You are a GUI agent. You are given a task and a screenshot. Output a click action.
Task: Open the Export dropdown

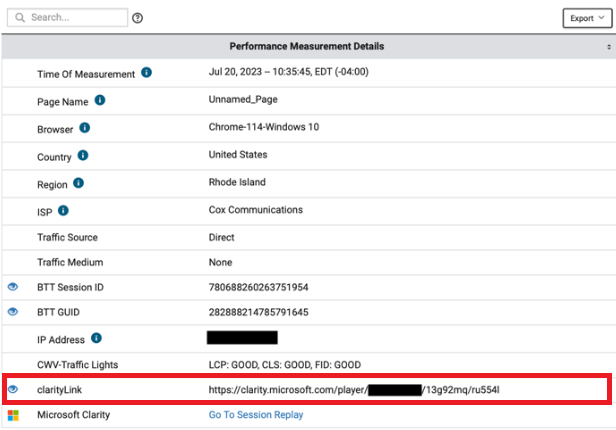(587, 18)
